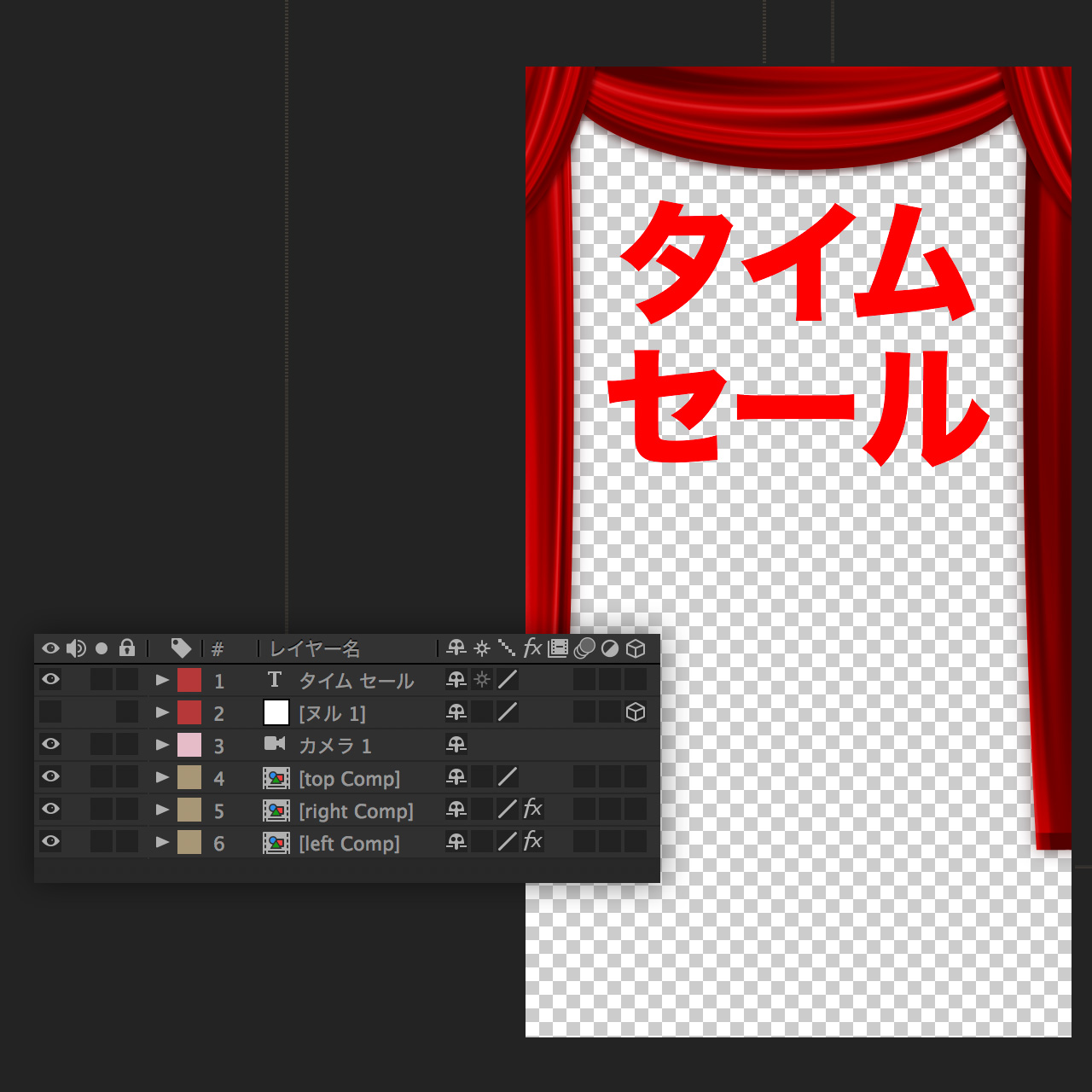Click the pink label color of カメラ 1

tap(189, 745)
